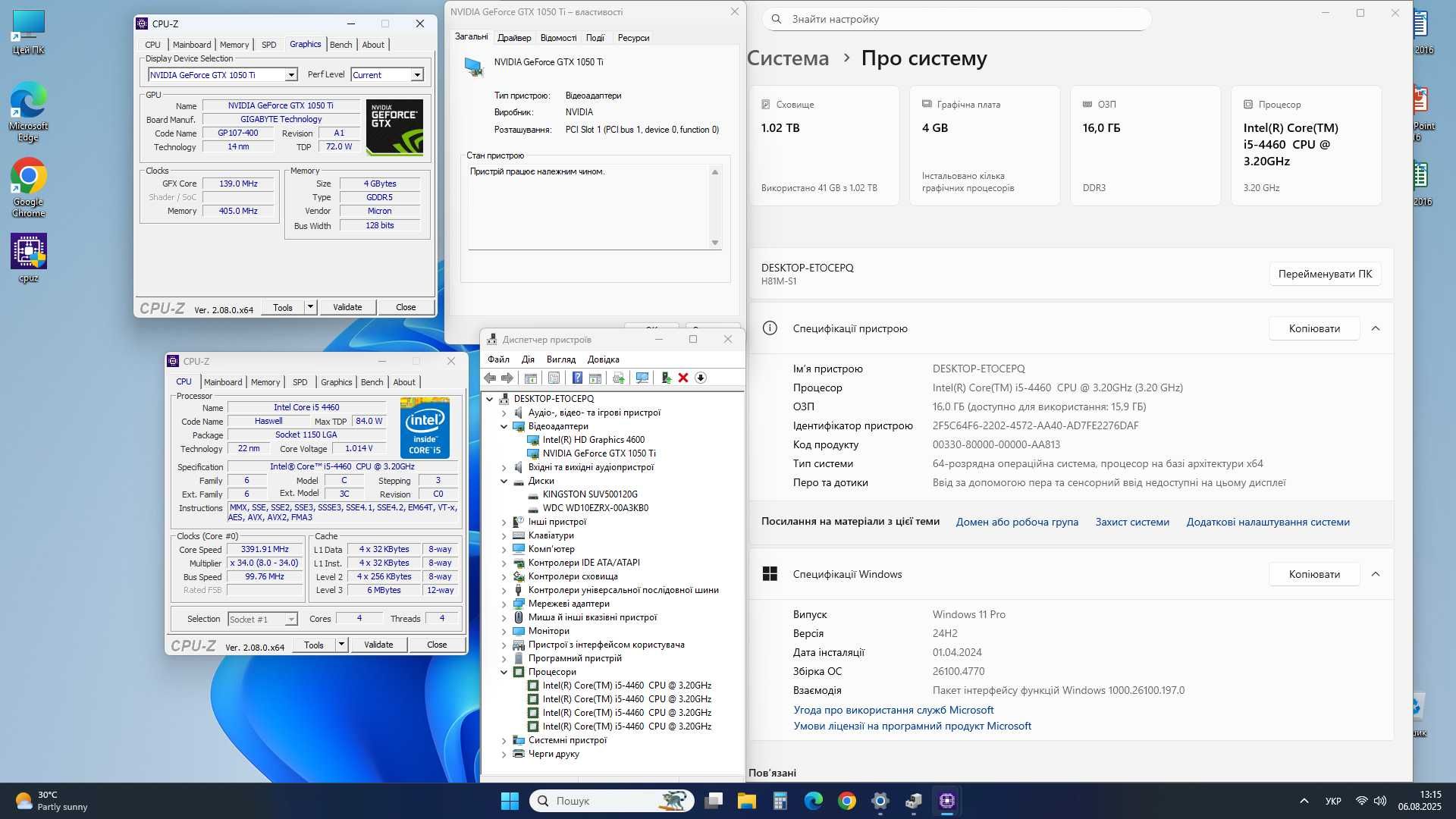Click the Edge icon on the taskbar

[x=814, y=801]
